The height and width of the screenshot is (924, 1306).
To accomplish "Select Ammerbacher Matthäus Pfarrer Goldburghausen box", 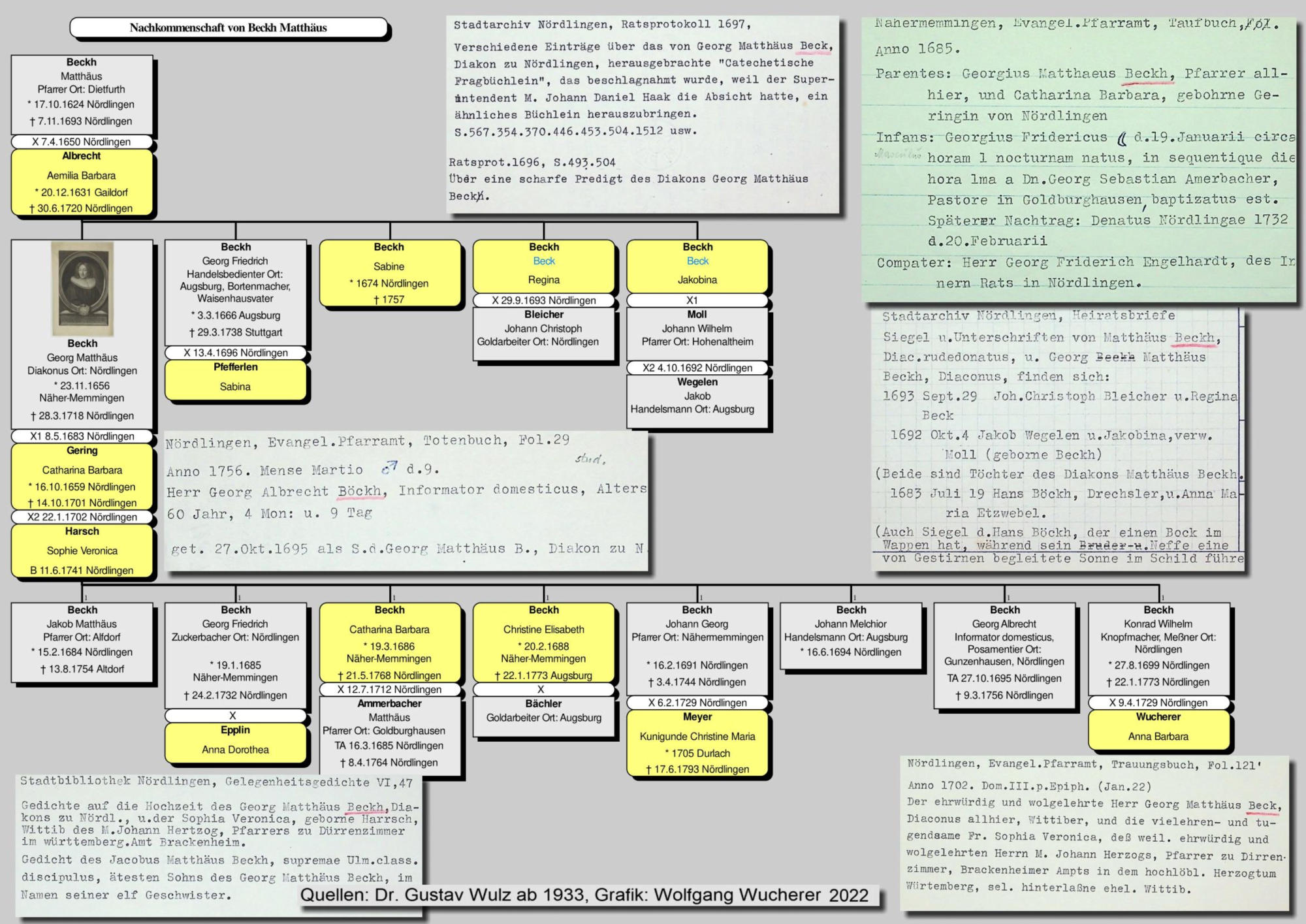I will 389,735.
